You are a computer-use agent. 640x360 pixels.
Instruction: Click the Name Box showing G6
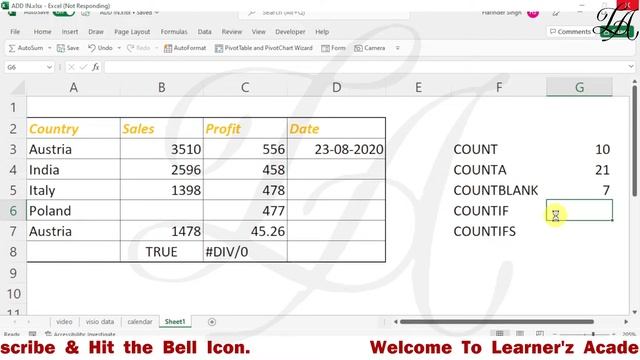pos(25,67)
